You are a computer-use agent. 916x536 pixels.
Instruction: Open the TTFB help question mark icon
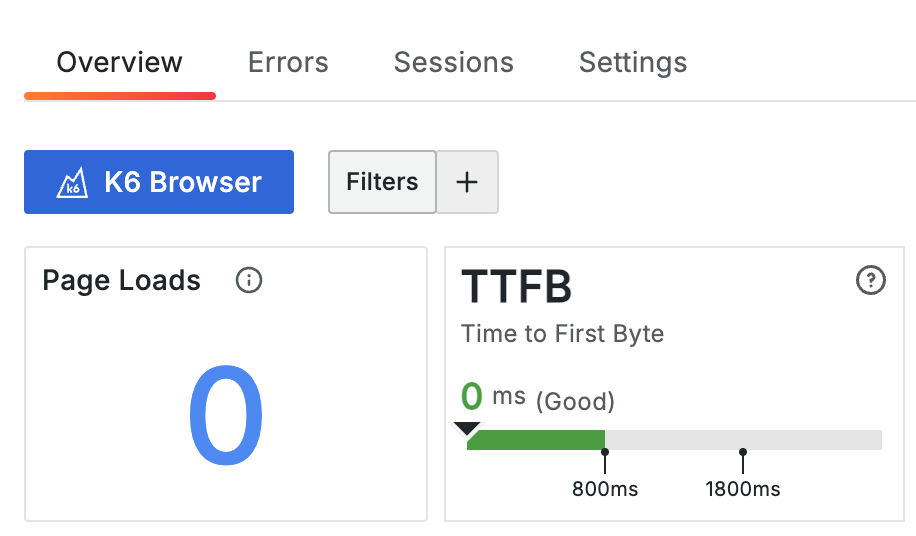click(x=871, y=282)
